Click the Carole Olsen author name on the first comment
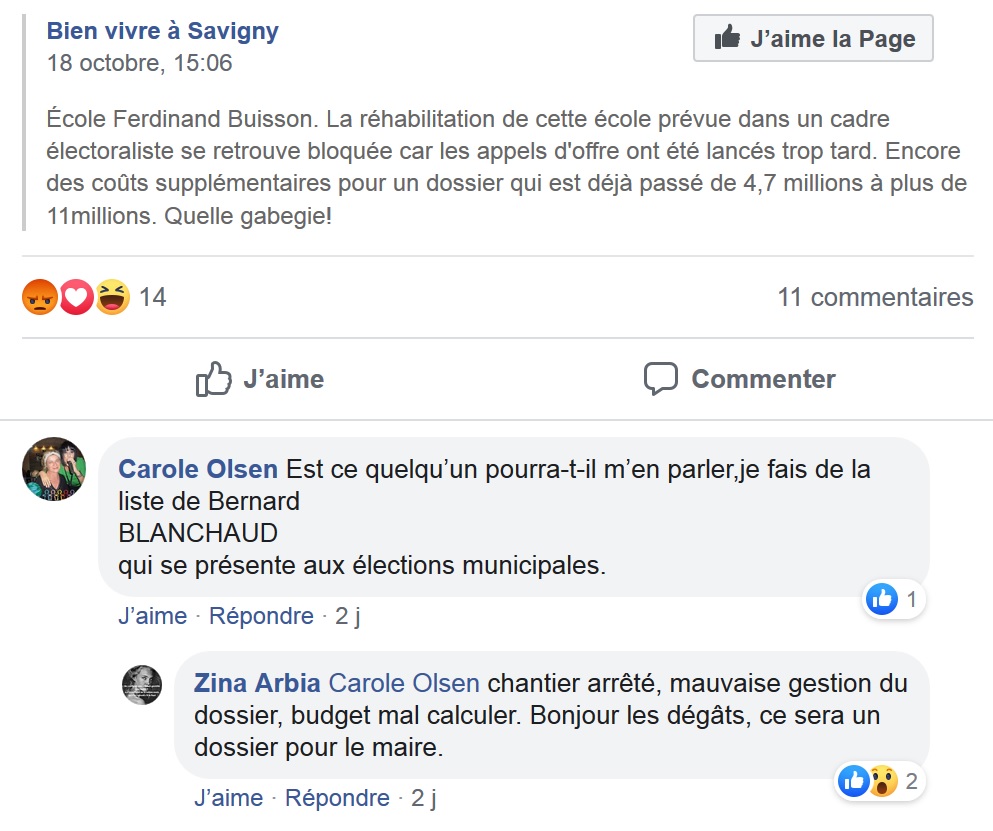The width and height of the screenshot is (993, 831). pyautogui.click(x=199, y=469)
